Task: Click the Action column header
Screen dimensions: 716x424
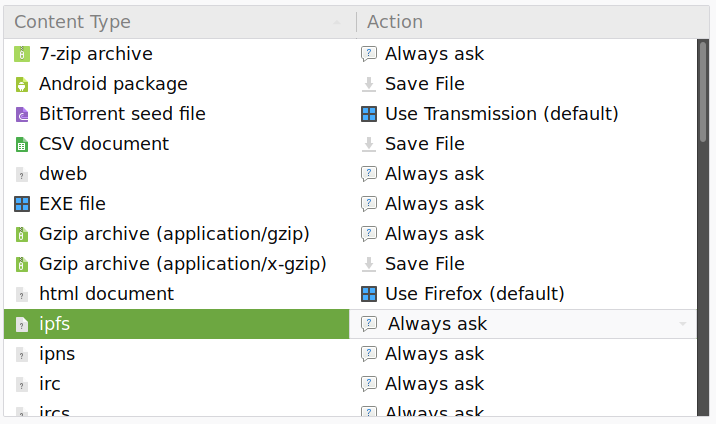Action: tap(532, 22)
